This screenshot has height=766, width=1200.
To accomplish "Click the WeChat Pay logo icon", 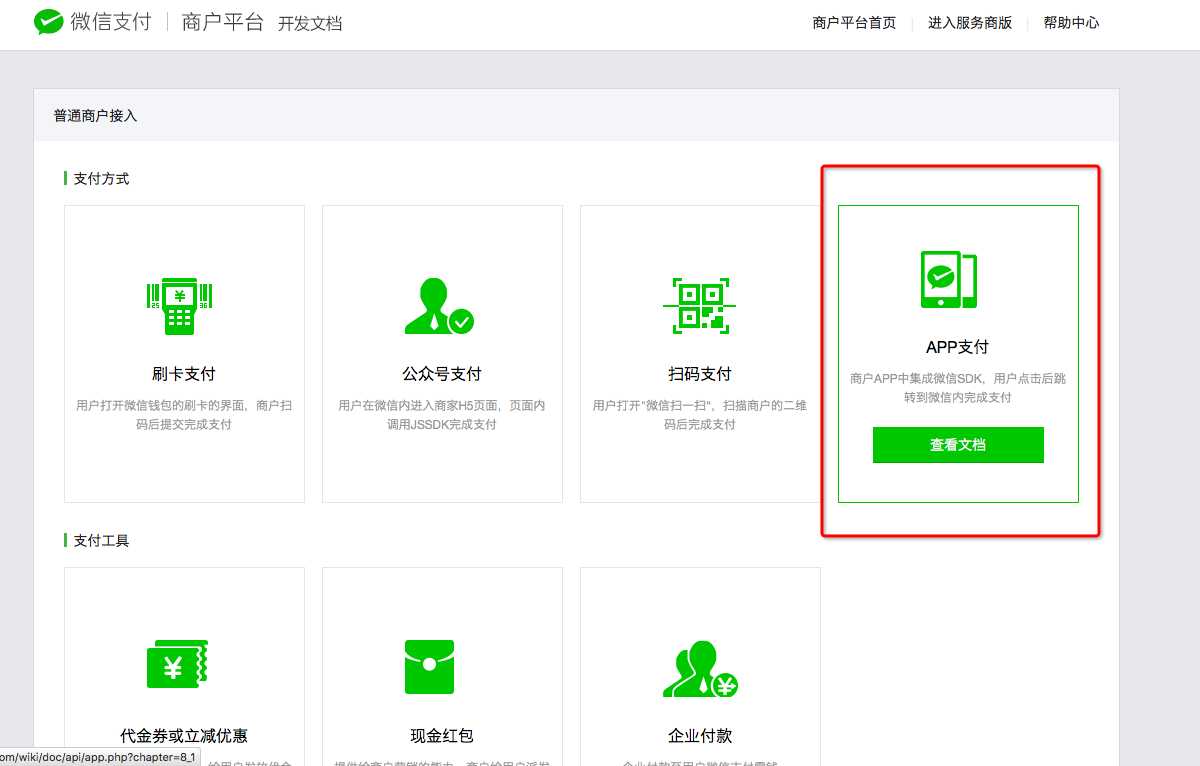I will (x=49, y=22).
